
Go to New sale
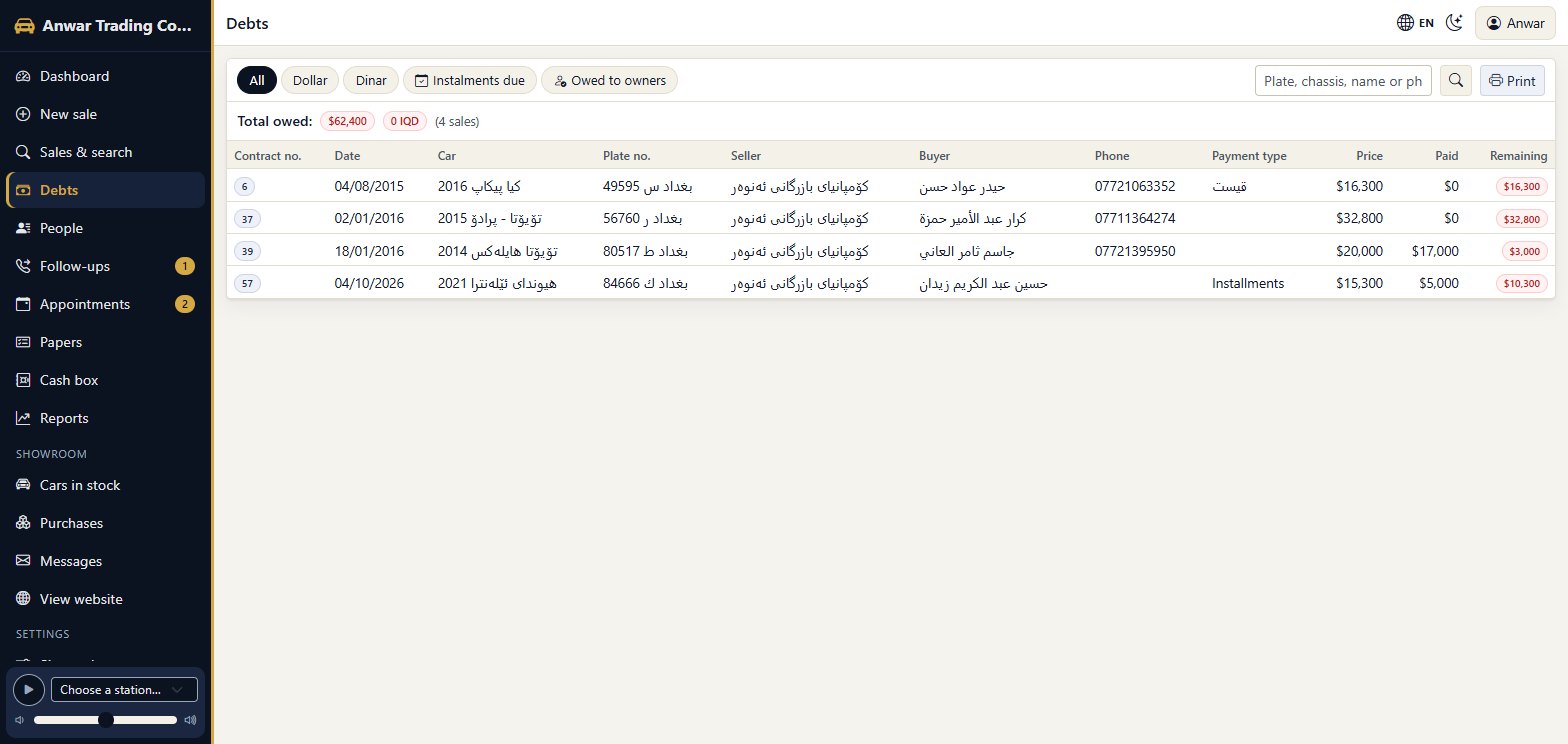point(106,114)
